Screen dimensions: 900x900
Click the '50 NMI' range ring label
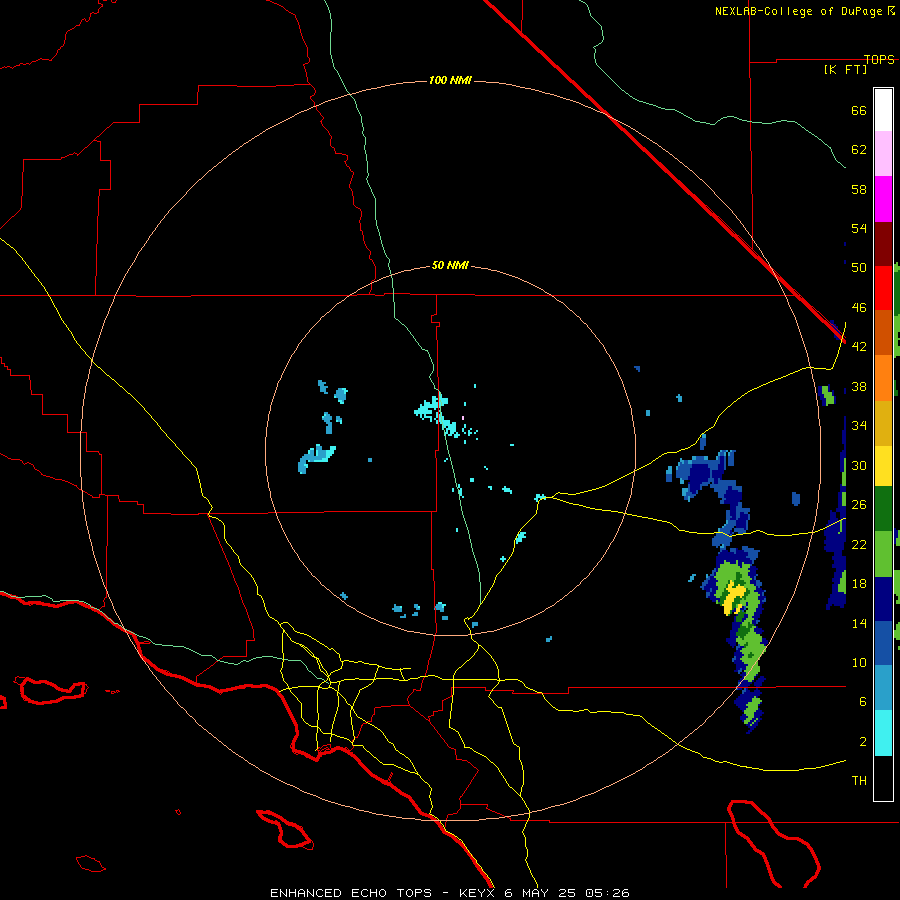click(x=450, y=265)
